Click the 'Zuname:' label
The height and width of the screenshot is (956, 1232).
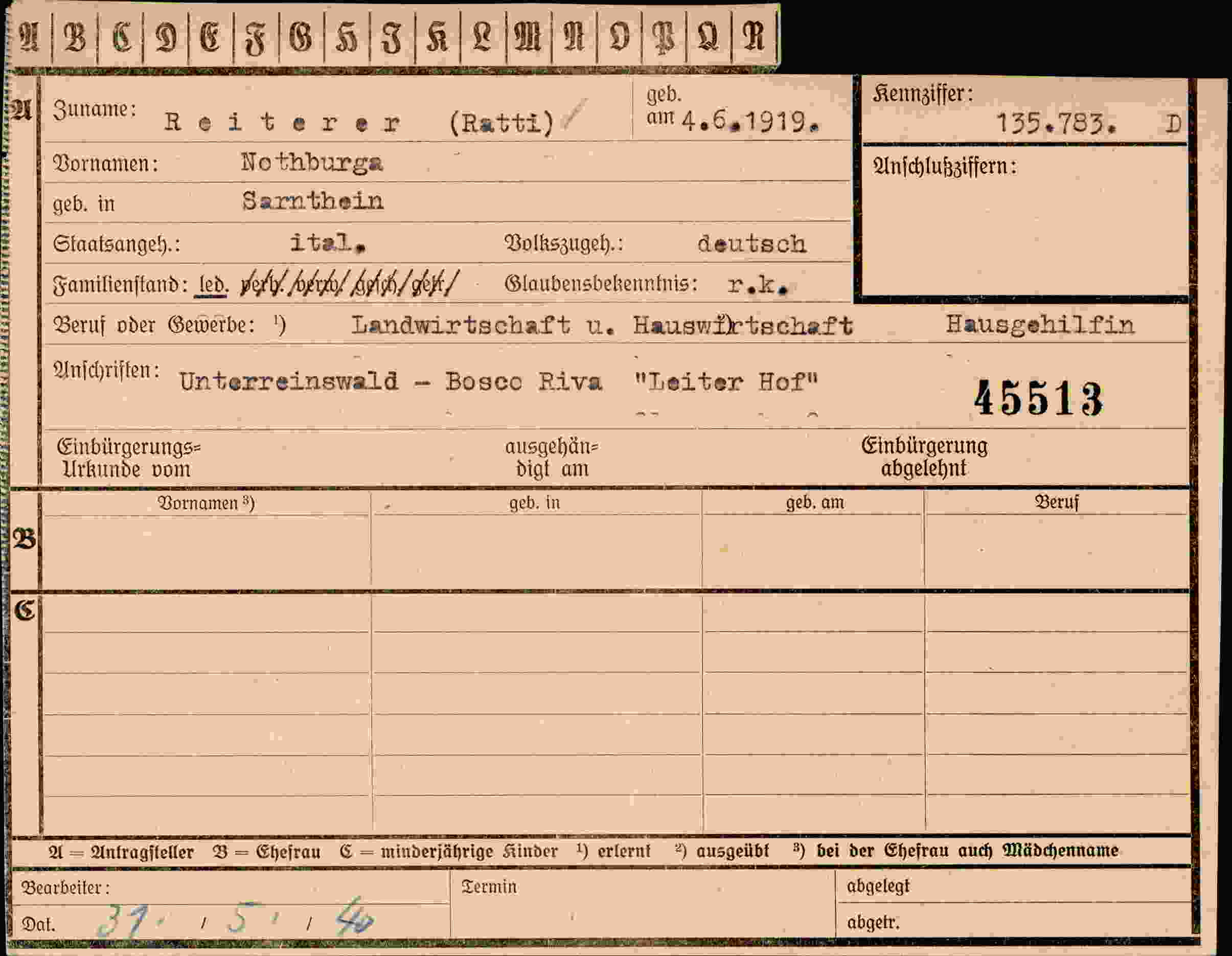pyautogui.click(x=95, y=109)
